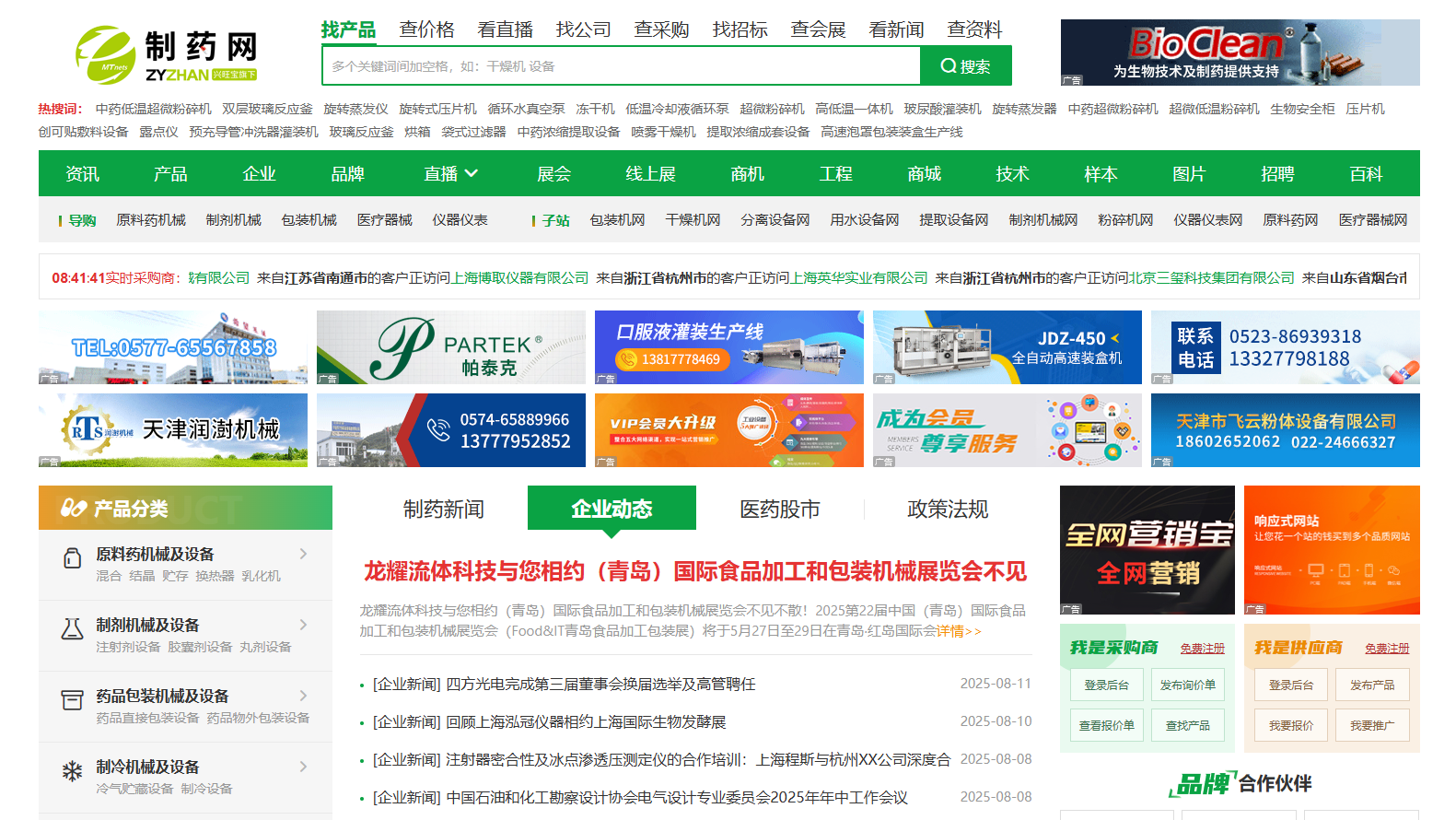1456x820 pixels.
Task: Click the 制冷机械及设备 snowflake icon
Action: coord(72,771)
